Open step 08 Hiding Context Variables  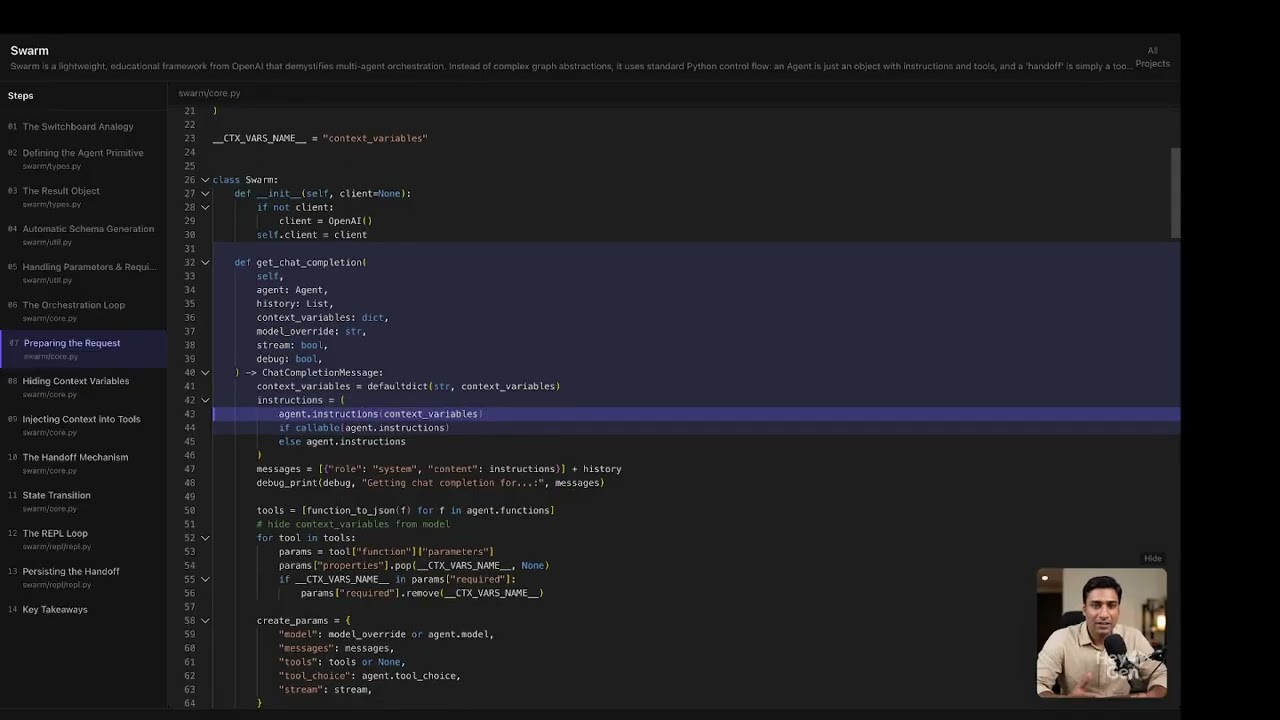(x=83, y=386)
